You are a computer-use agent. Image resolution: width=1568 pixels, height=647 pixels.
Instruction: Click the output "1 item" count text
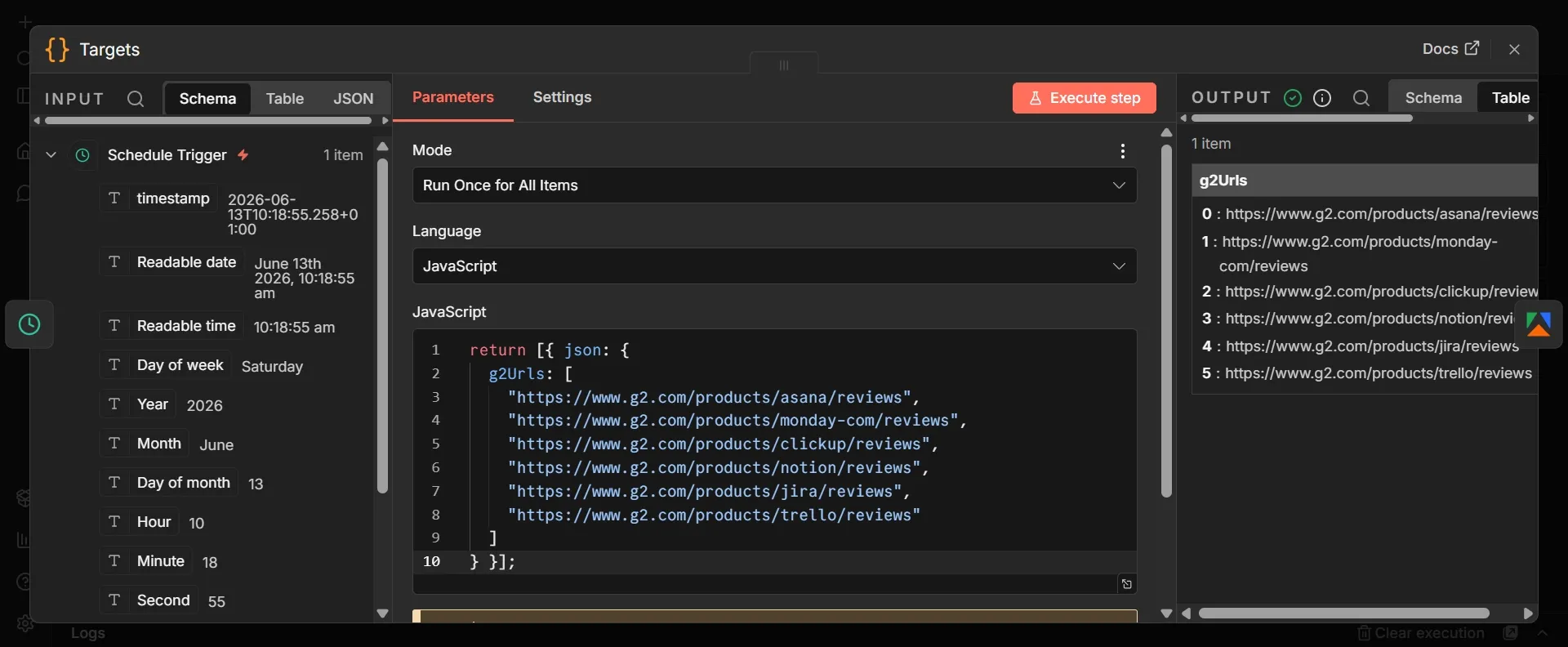click(x=1211, y=144)
